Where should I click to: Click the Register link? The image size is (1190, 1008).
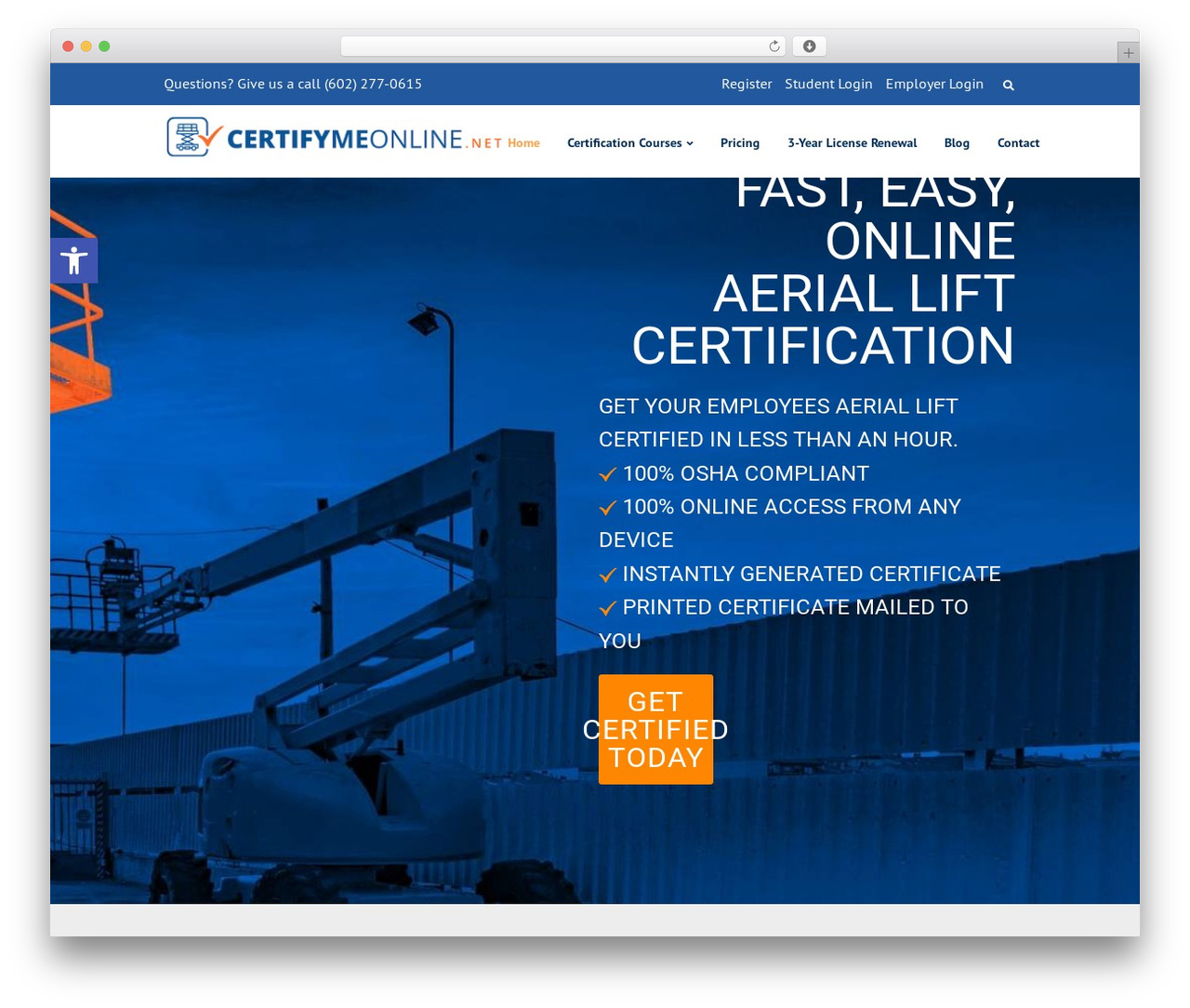tap(747, 84)
